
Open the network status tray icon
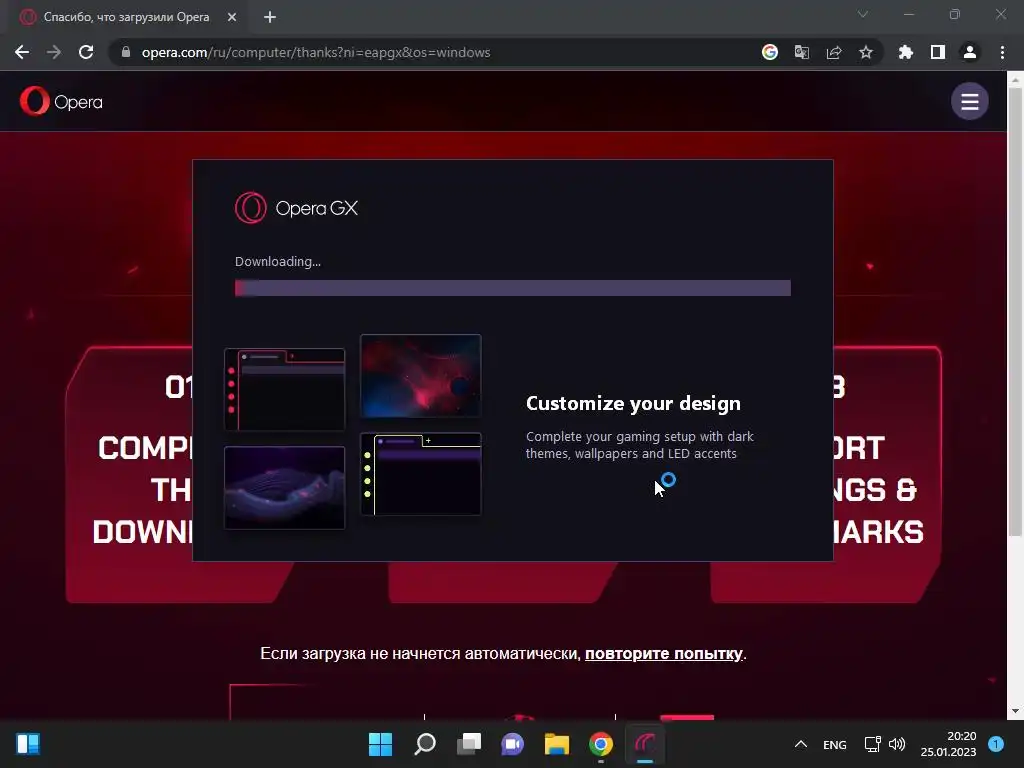coord(872,744)
